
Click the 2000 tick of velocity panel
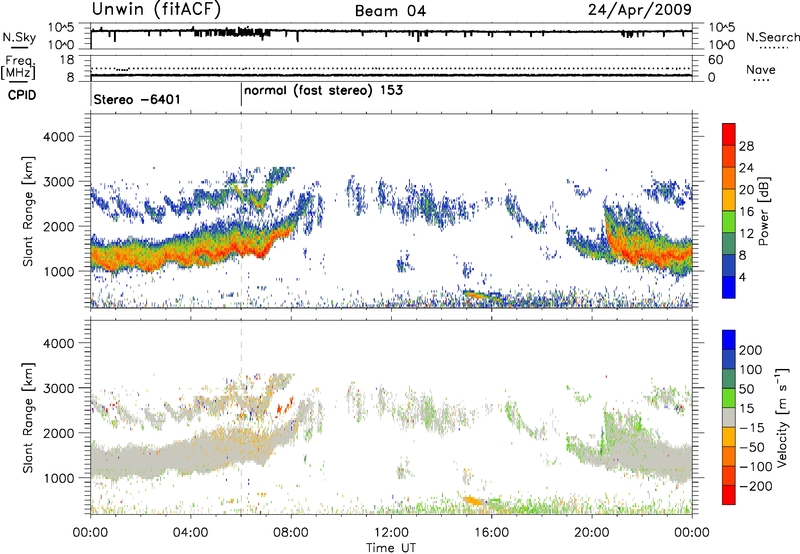click(x=58, y=433)
